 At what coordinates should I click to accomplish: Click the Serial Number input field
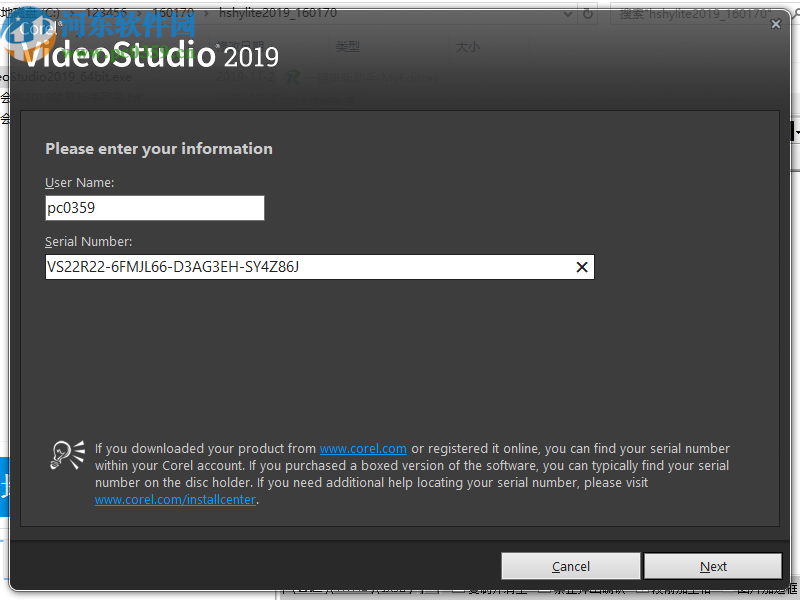coord(319,267)
